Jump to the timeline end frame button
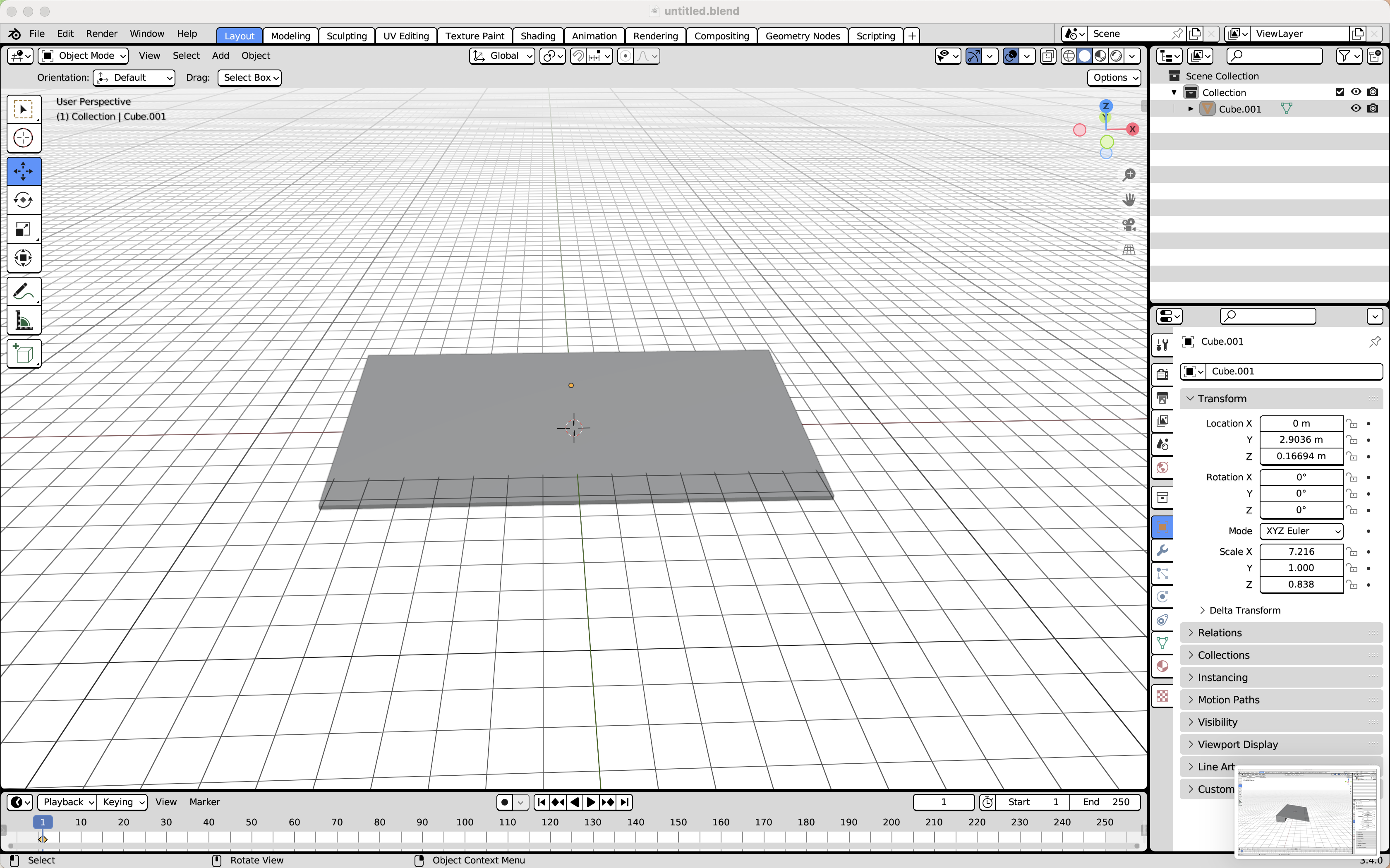Viewport: 1390px width, 868px height. click(x=624, y=802)
